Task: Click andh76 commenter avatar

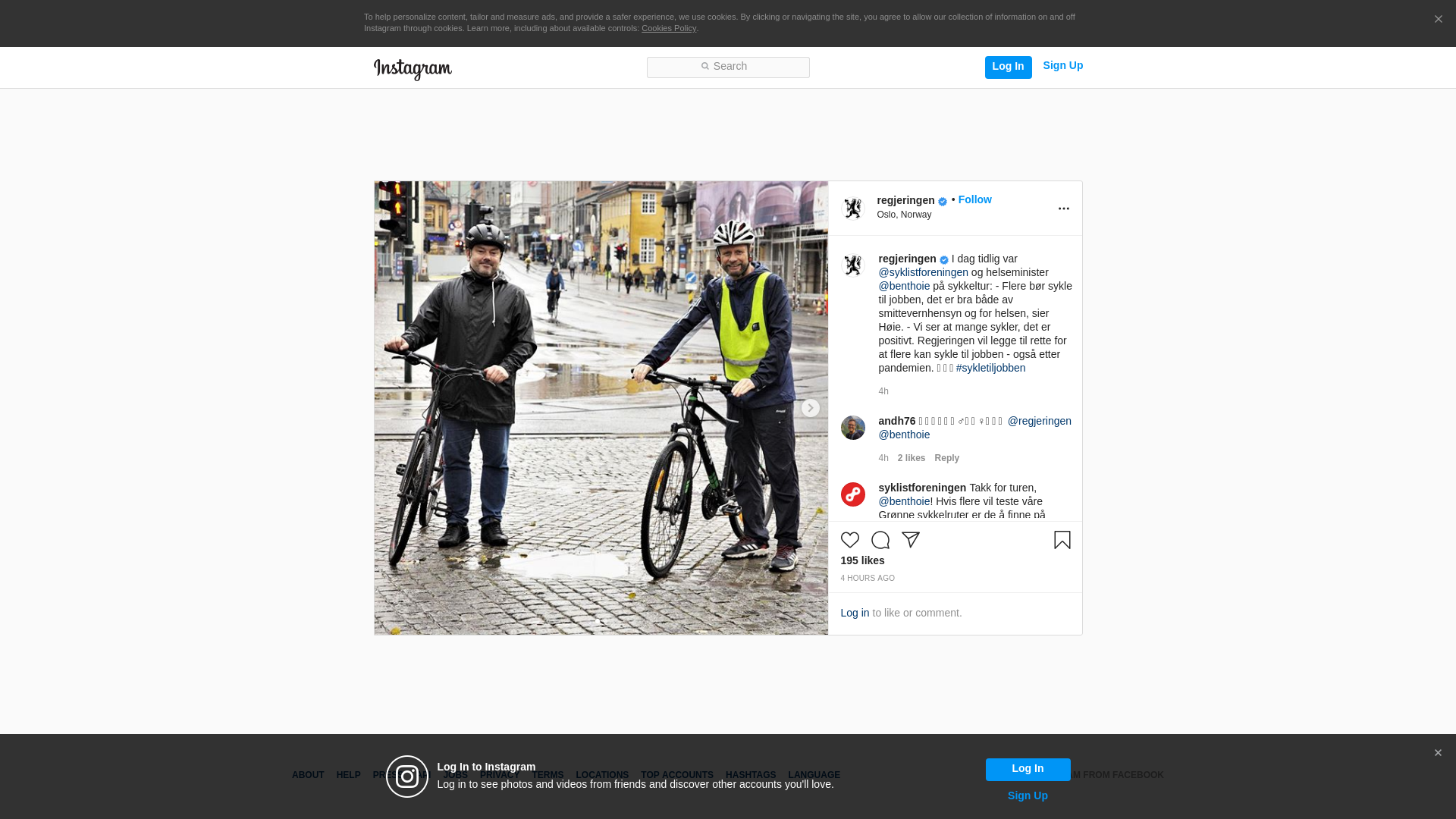Action: click(853, 428)
